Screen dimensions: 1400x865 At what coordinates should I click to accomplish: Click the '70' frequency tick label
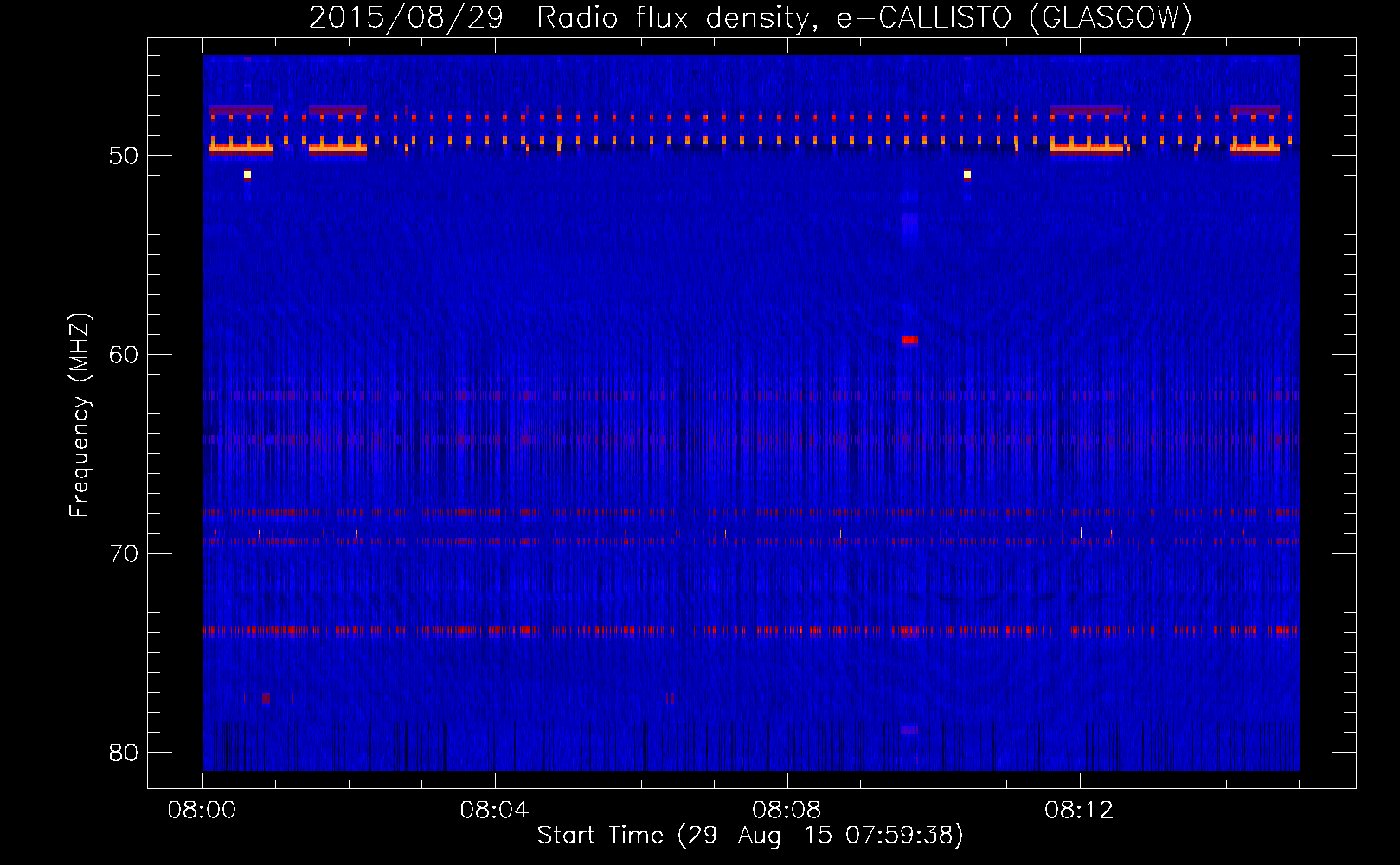tap(124, 554)
